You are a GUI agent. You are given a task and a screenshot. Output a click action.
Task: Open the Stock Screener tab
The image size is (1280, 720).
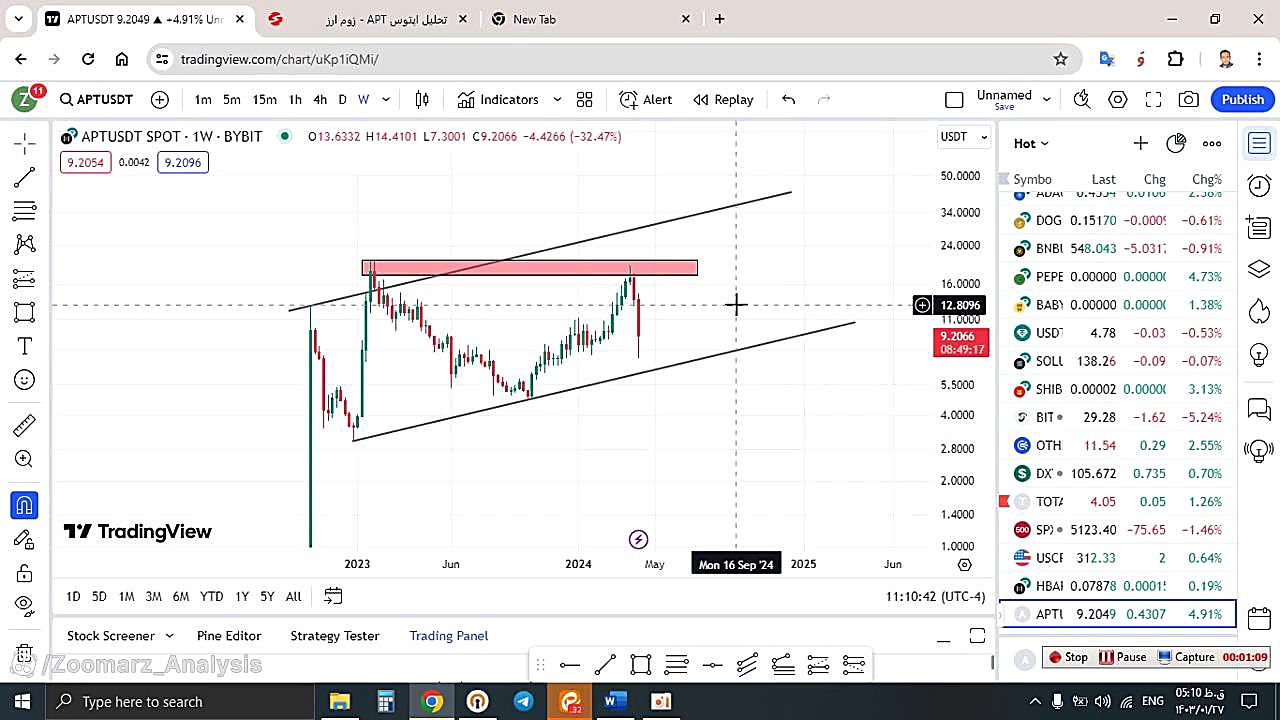click(110, 636)
